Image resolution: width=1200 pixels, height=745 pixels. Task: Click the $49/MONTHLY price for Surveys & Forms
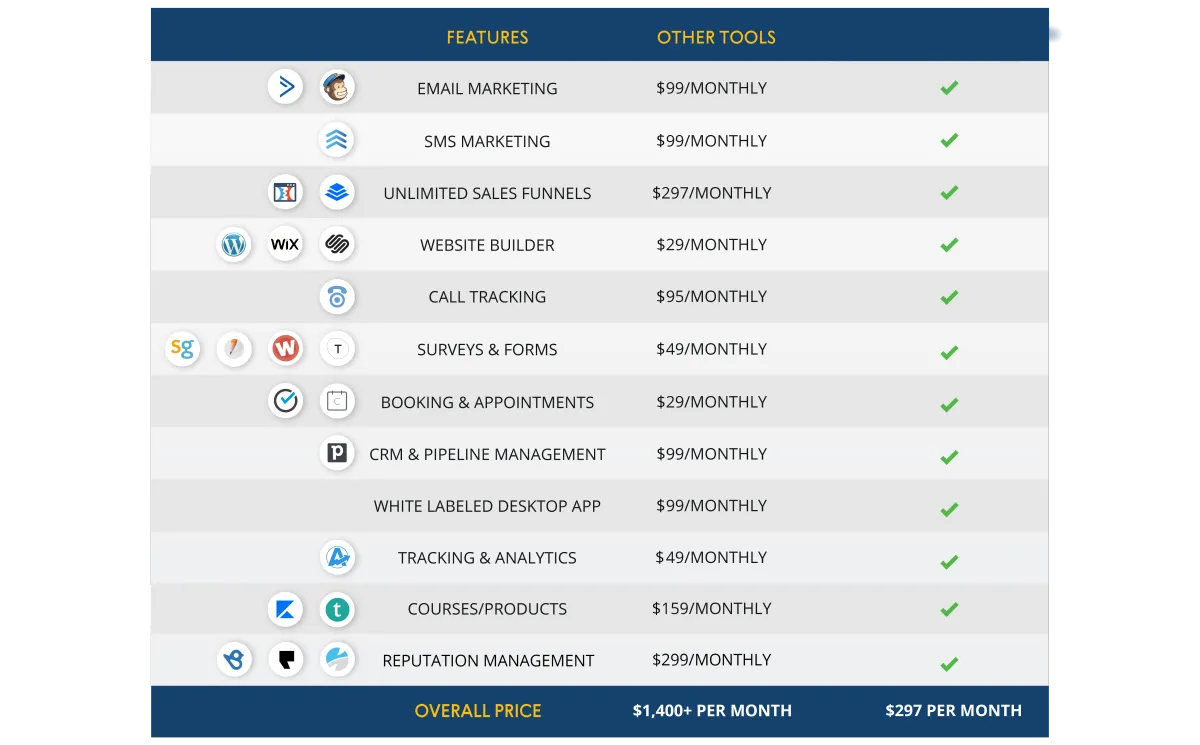point(712,349)
